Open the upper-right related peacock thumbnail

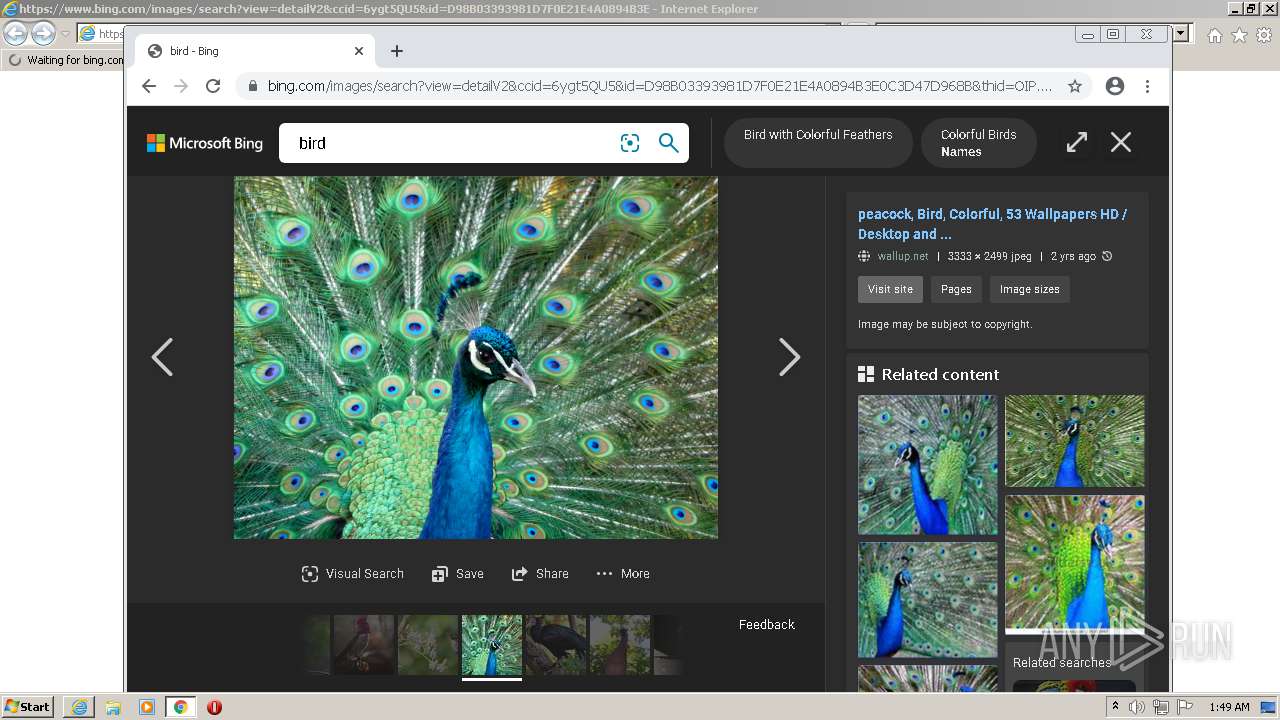point(1075,441)
